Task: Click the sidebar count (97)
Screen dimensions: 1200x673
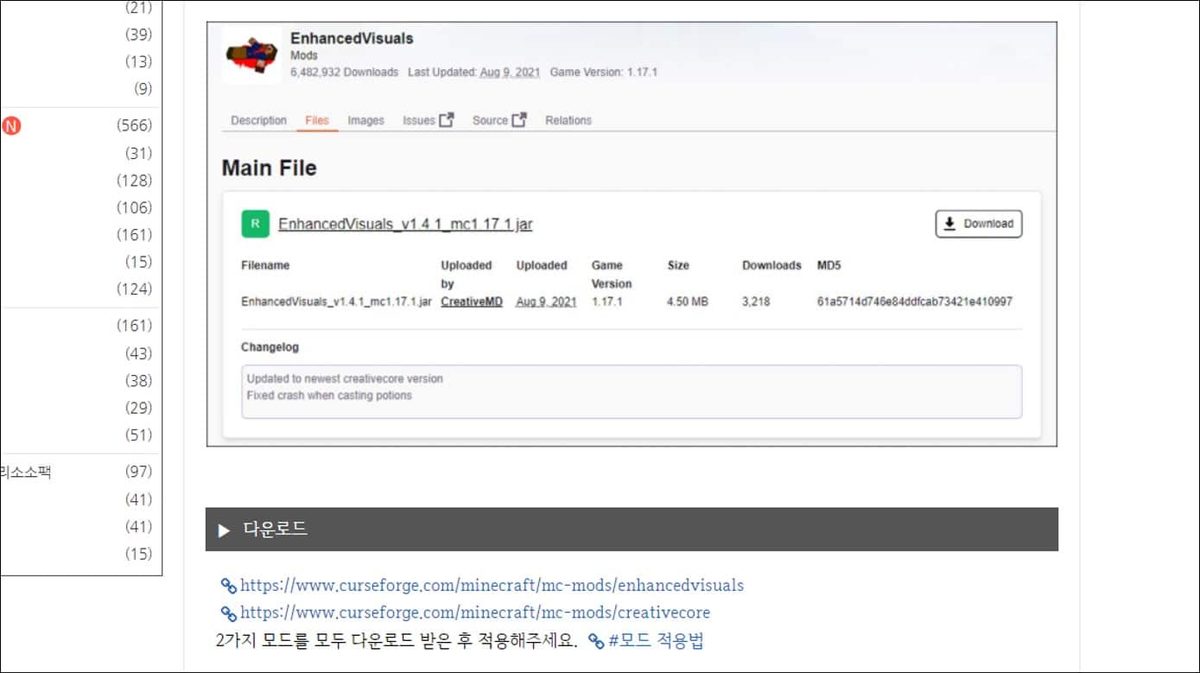Action: coord(138,472)
